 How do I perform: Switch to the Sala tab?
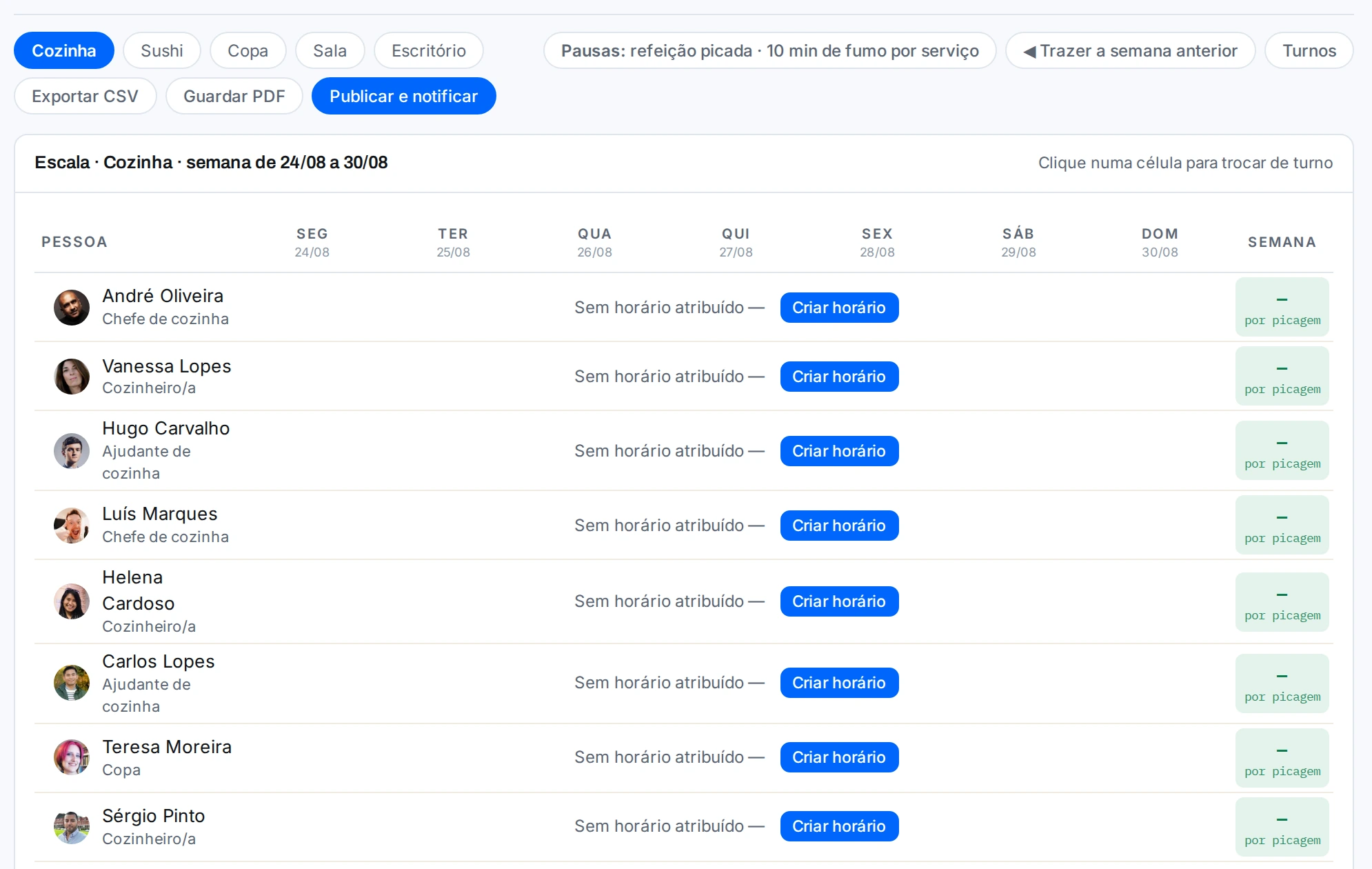tap(330, 50)
